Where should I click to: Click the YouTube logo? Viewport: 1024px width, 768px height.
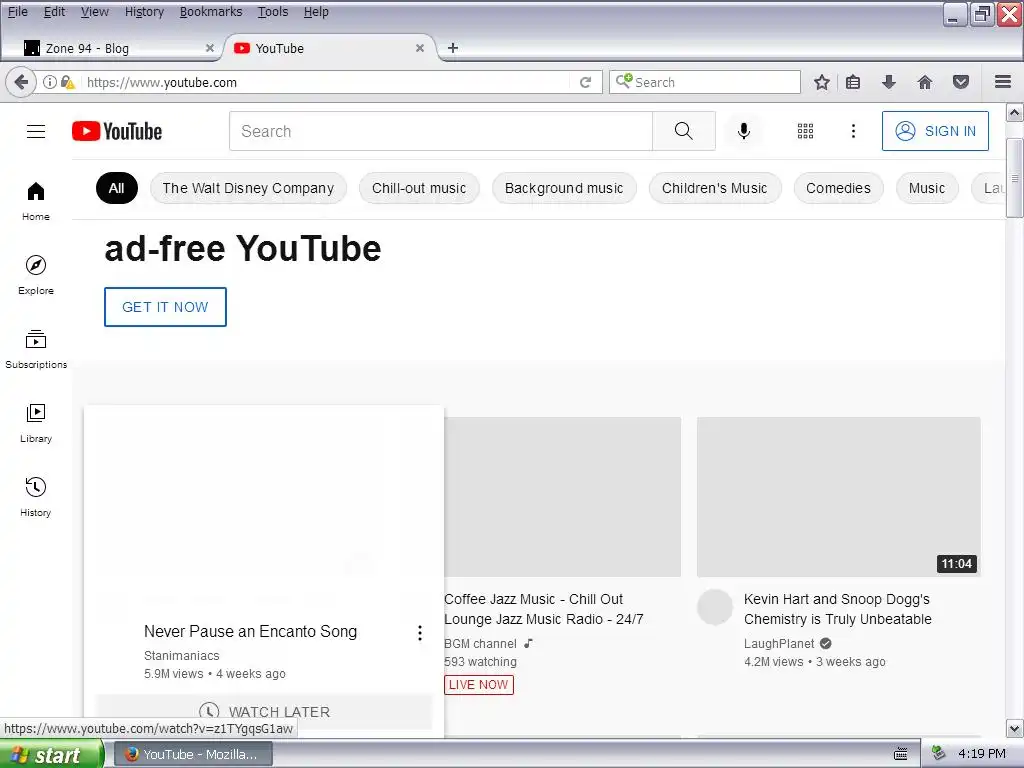(117, 131)
